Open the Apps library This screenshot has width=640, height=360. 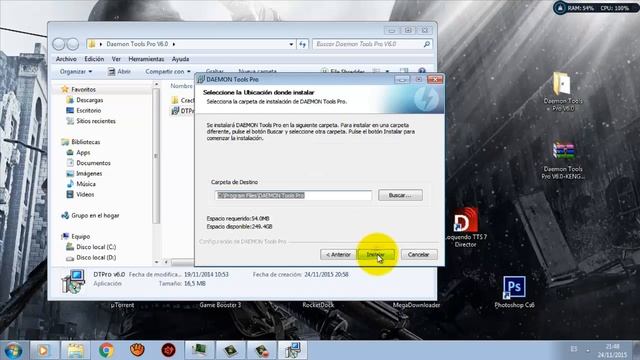pyautogui.click(x=83, y=153)
